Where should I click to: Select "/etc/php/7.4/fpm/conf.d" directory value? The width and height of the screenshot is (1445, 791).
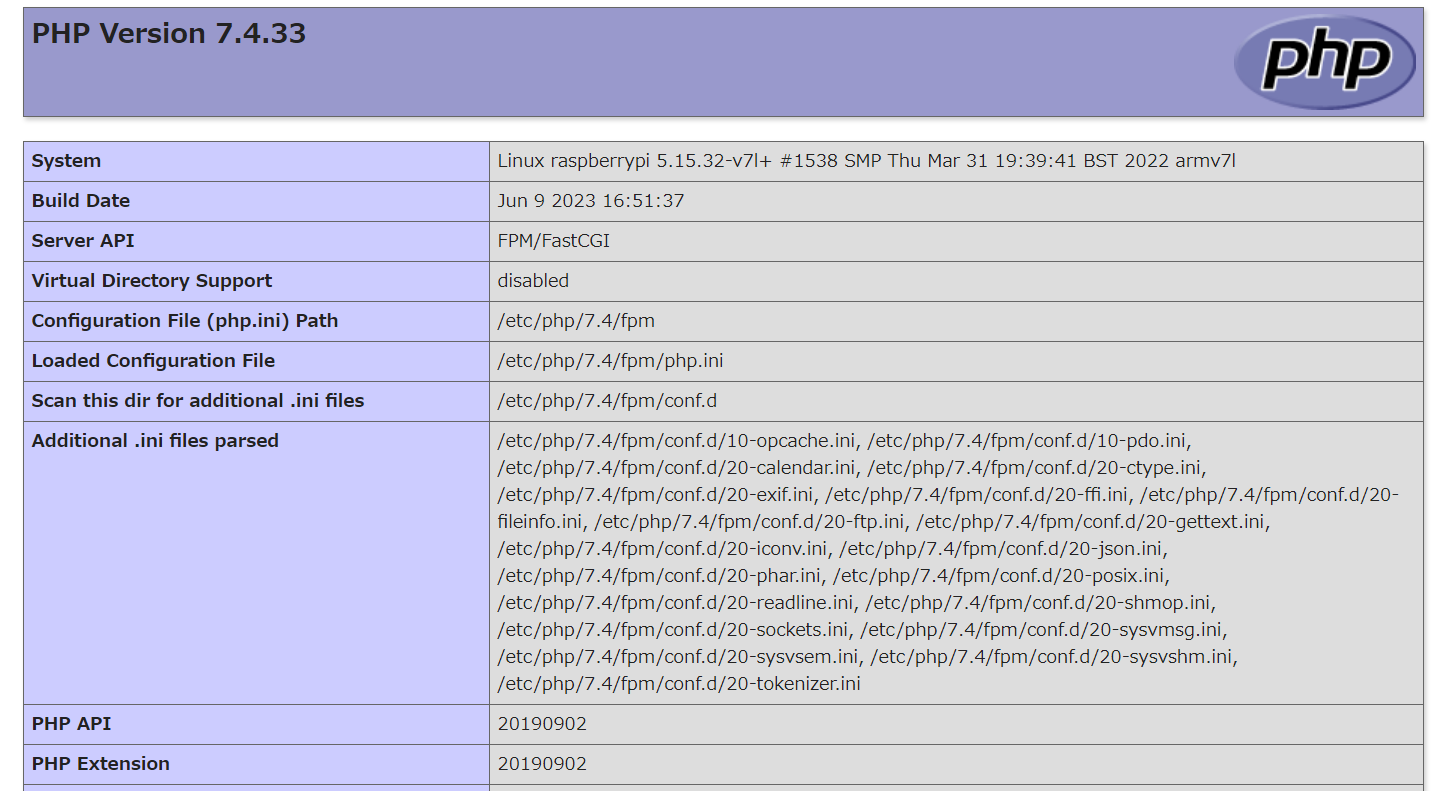click(x=607, y=401)
